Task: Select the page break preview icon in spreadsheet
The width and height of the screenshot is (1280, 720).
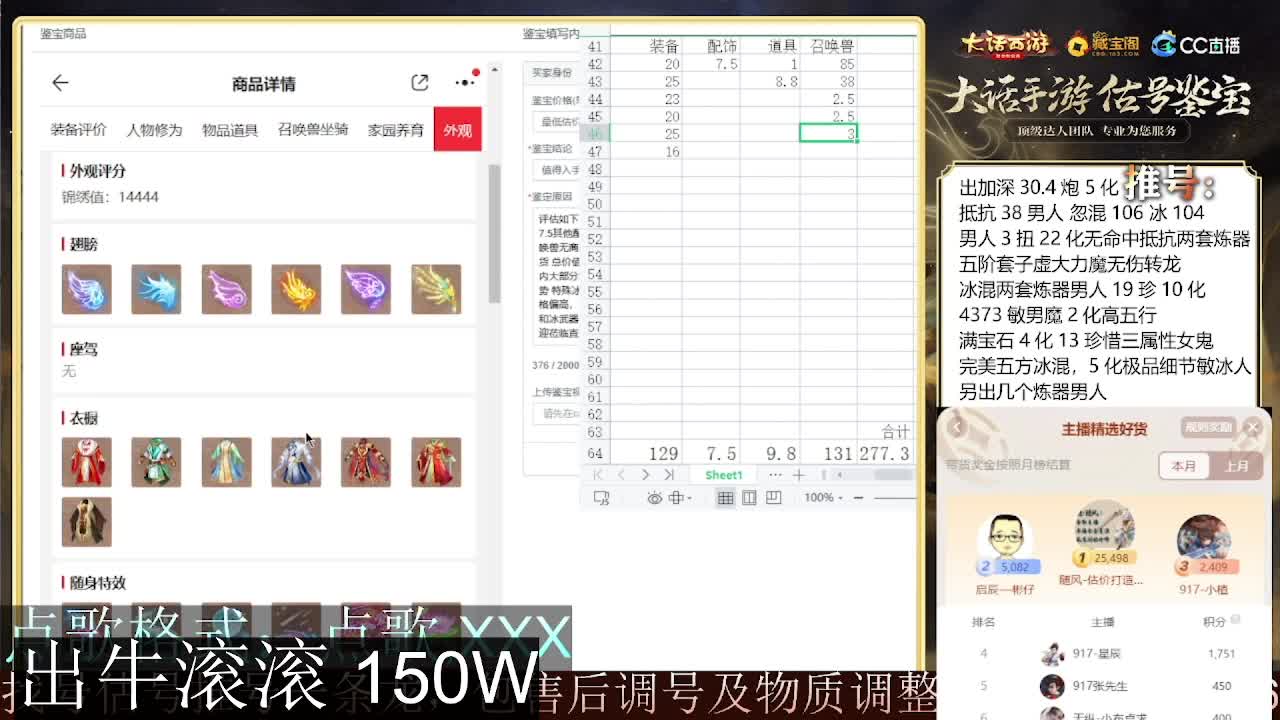Action: [775, 497]
